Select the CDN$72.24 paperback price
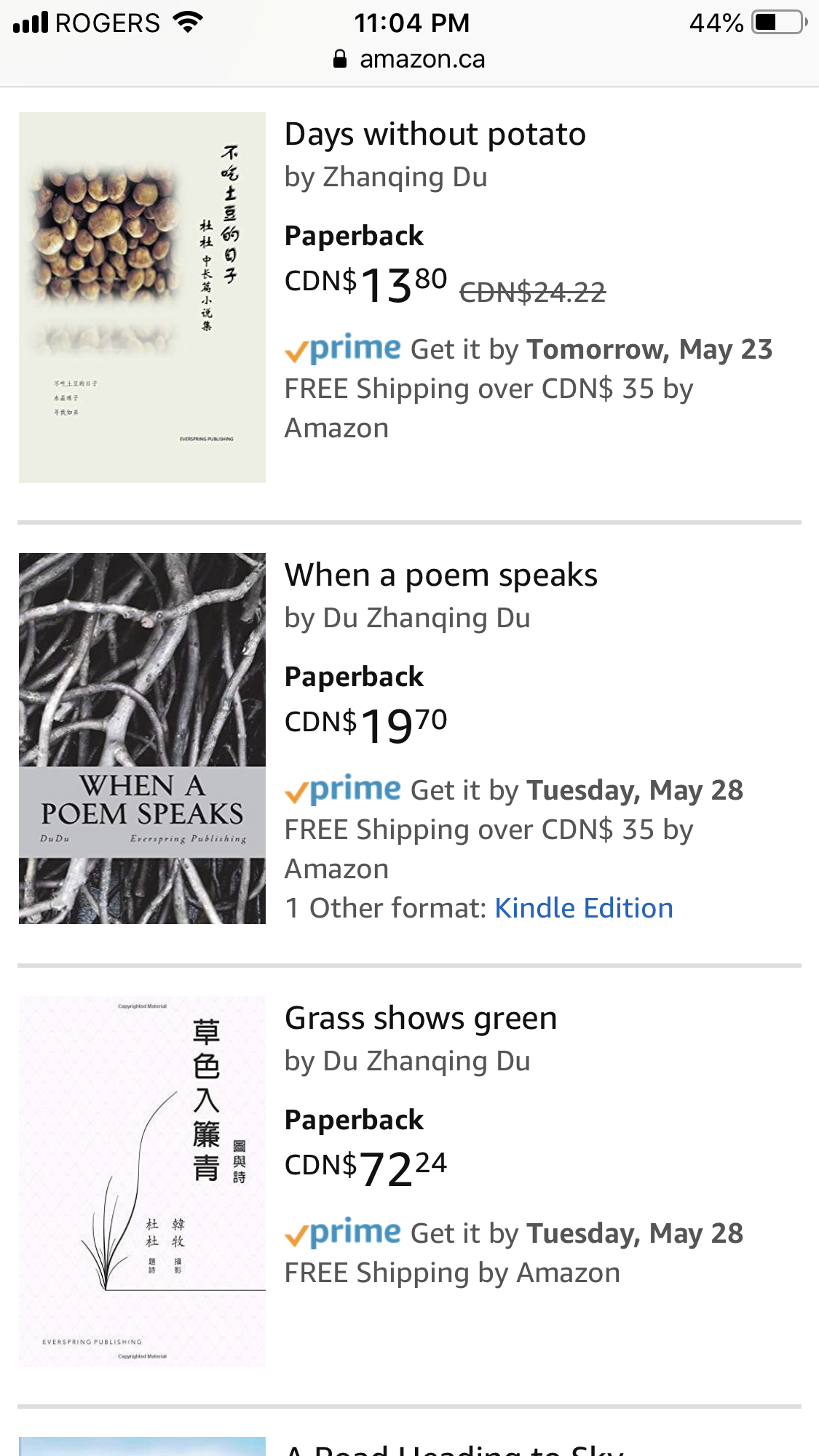This screenshot has height=1456, width=819. 365,1168
